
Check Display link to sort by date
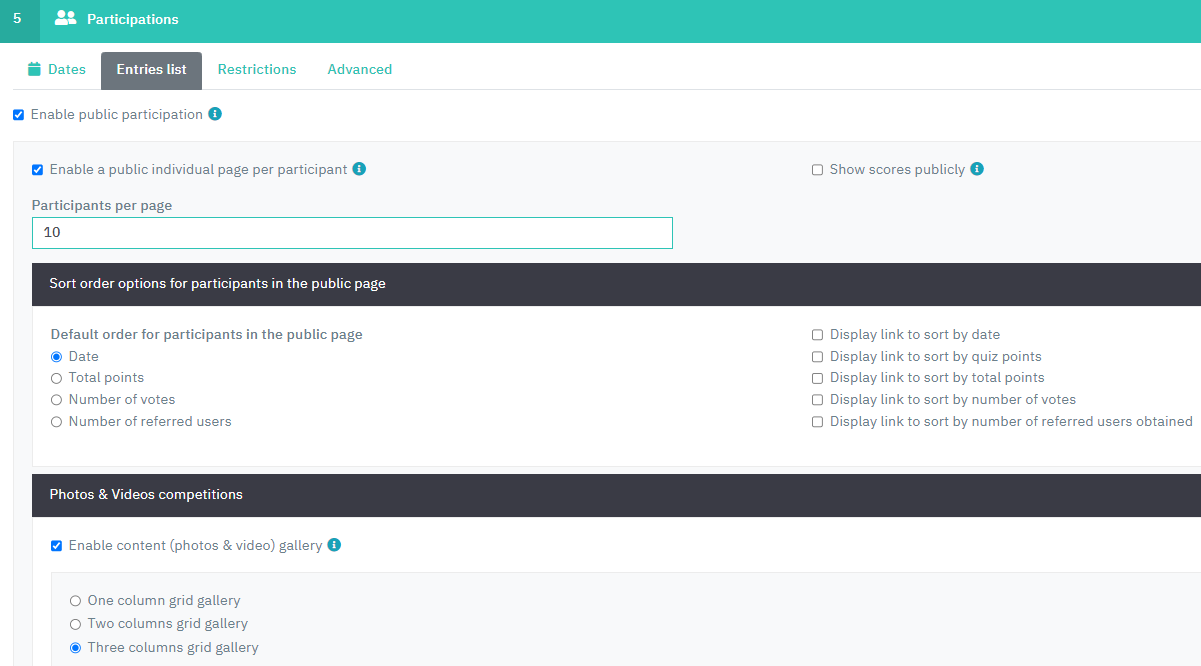(818, 335)
